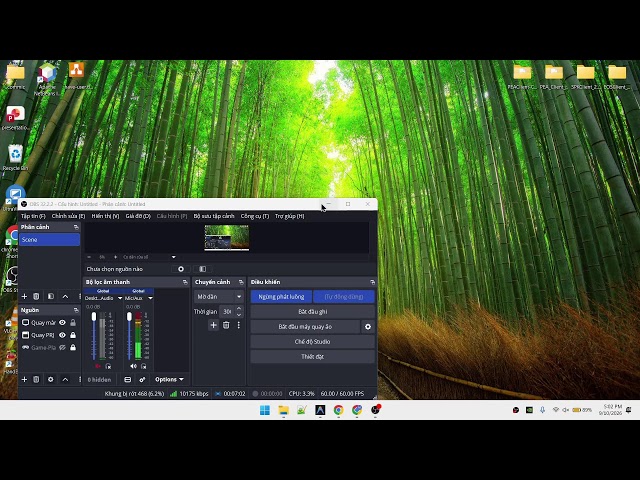Image resolution: width=640 pixels, height=480 pixels.
Task: Open more options dots in Phân cảnh toolbar
Action: 80,296
